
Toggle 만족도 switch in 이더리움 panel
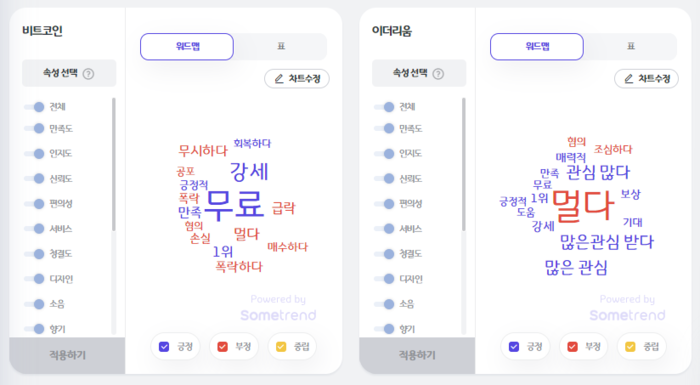point(384,129)
